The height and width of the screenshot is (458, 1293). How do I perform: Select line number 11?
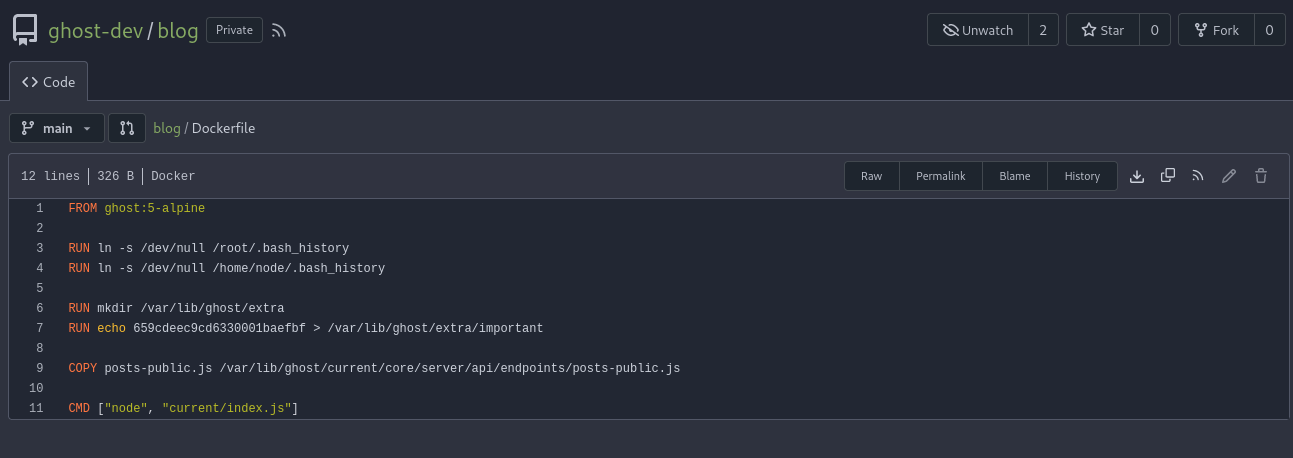(37, 408)
